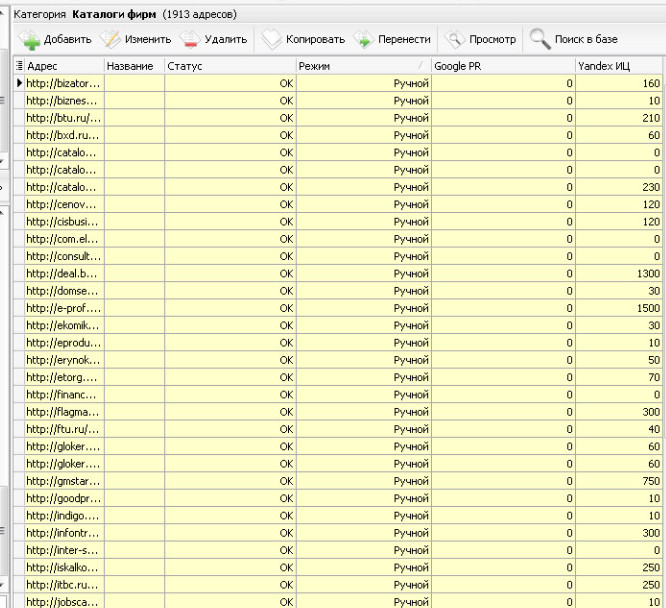The image size is (666, 608).
Task: Click the Добавить button label
Action: click(x=68, y=40)
